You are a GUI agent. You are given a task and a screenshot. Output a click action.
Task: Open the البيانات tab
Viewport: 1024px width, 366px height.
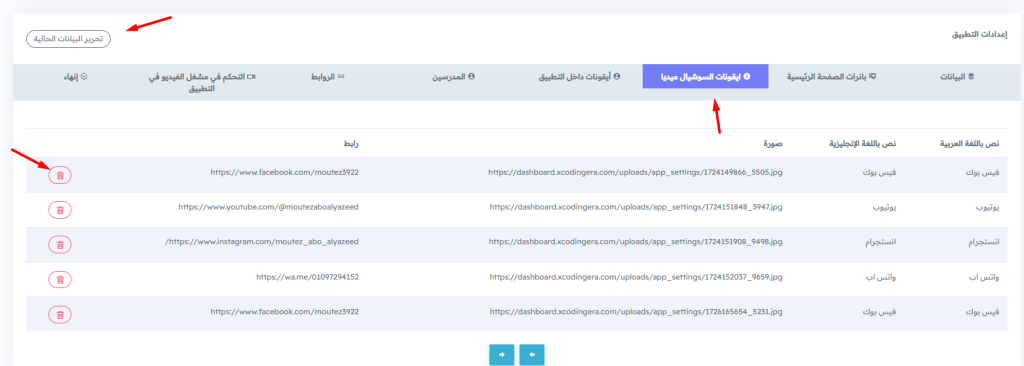tap(957, 76)
